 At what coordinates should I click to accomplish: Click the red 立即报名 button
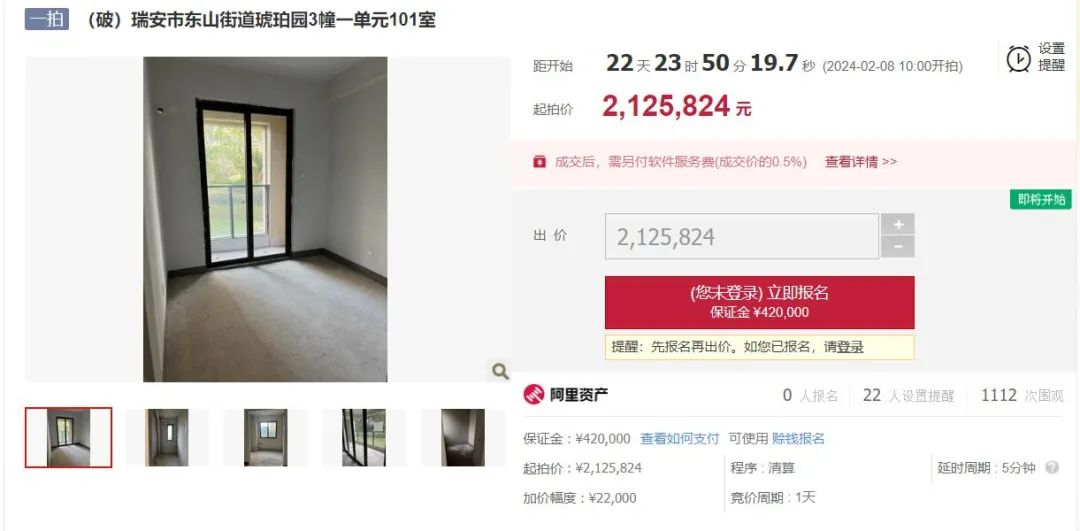760,302
